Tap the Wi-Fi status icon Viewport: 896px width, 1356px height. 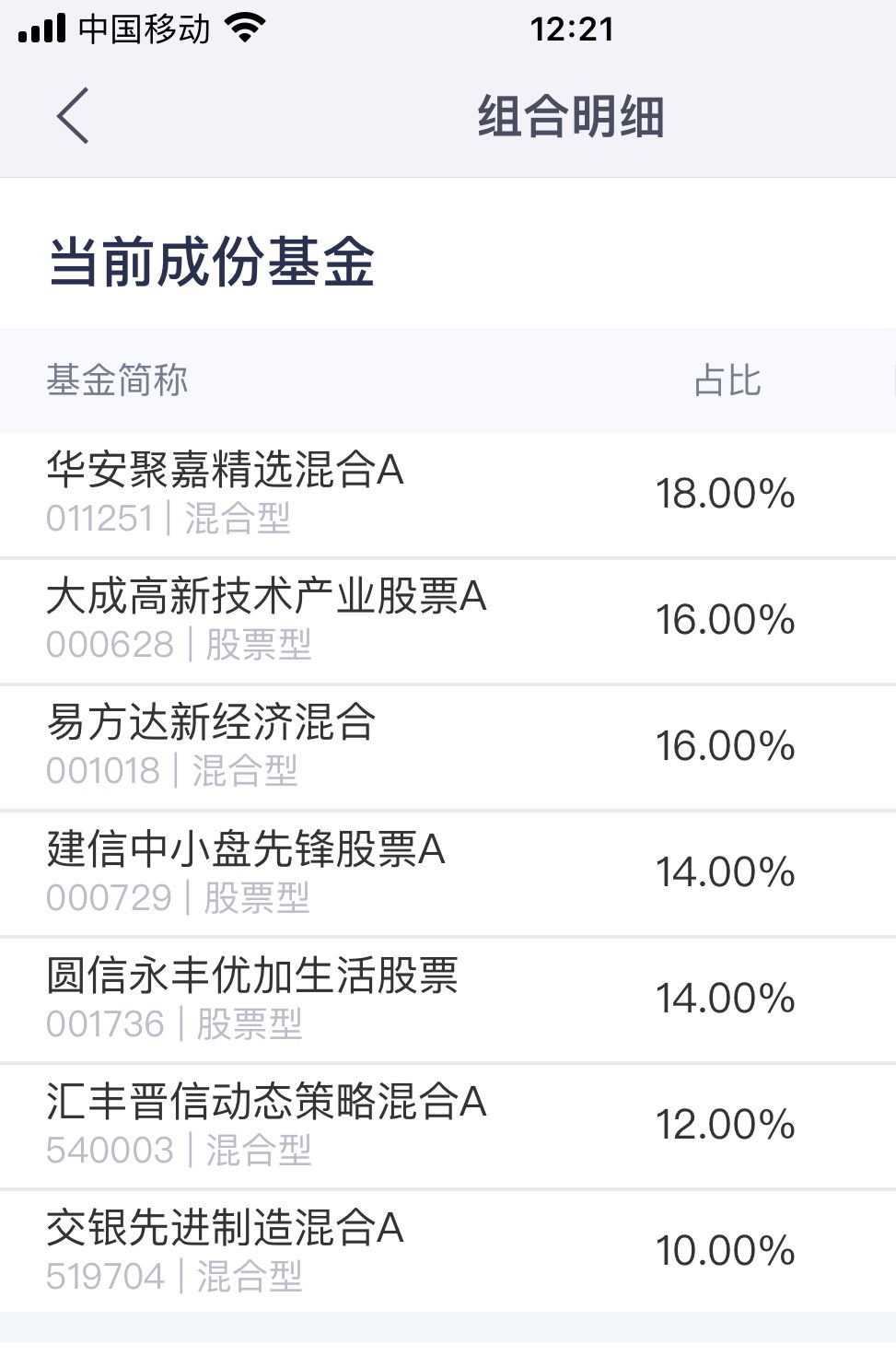pos(244,29)
